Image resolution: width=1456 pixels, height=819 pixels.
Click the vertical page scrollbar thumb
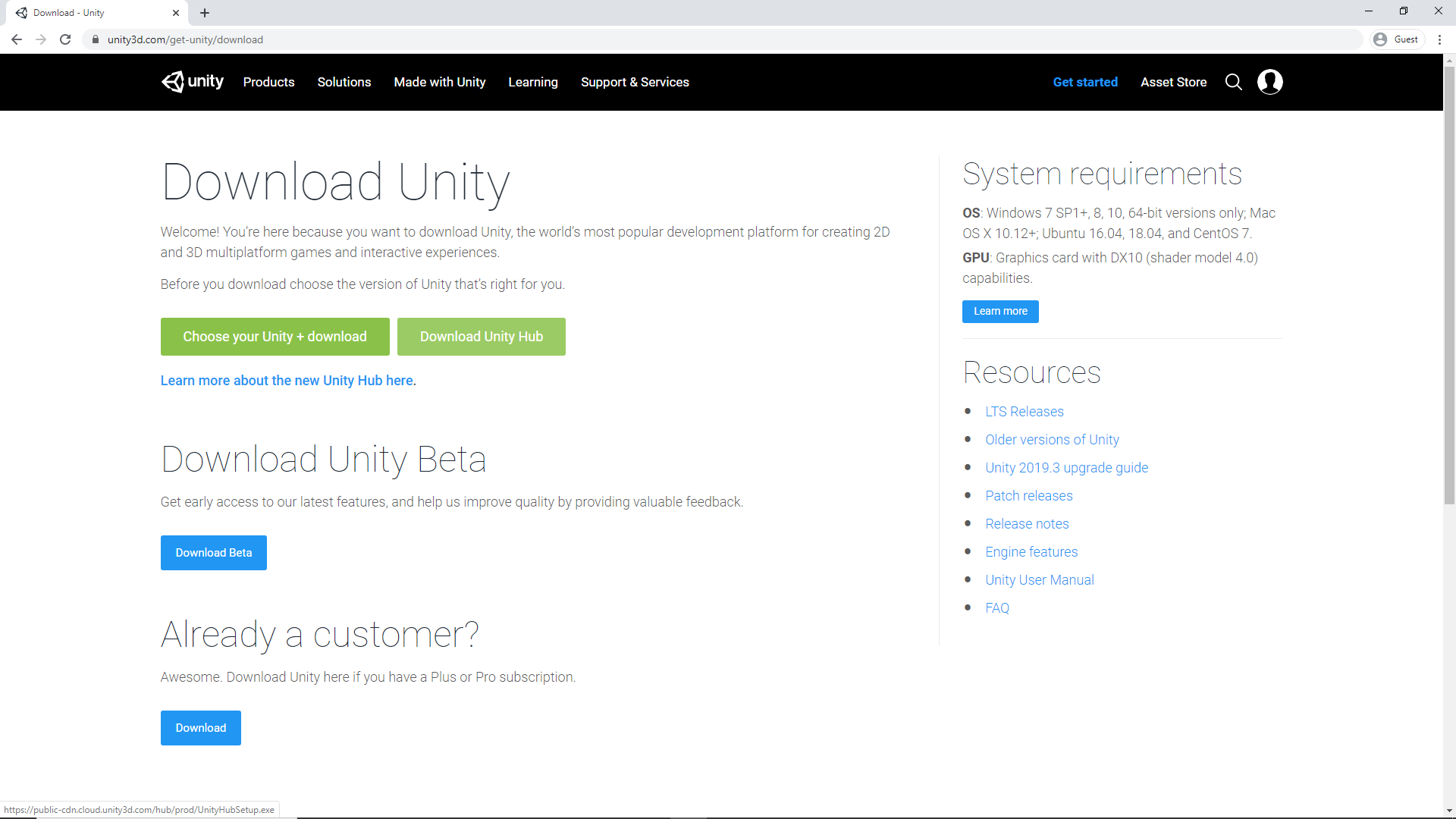[x=1449, y=285]
